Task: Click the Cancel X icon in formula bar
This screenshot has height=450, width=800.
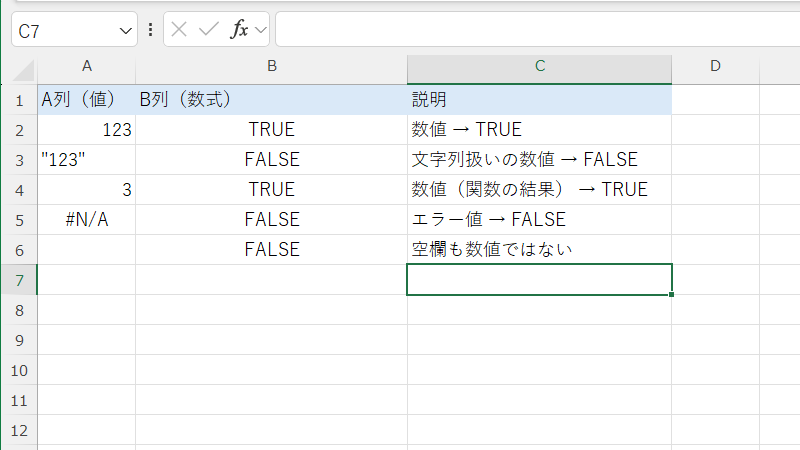Action: 180,30
